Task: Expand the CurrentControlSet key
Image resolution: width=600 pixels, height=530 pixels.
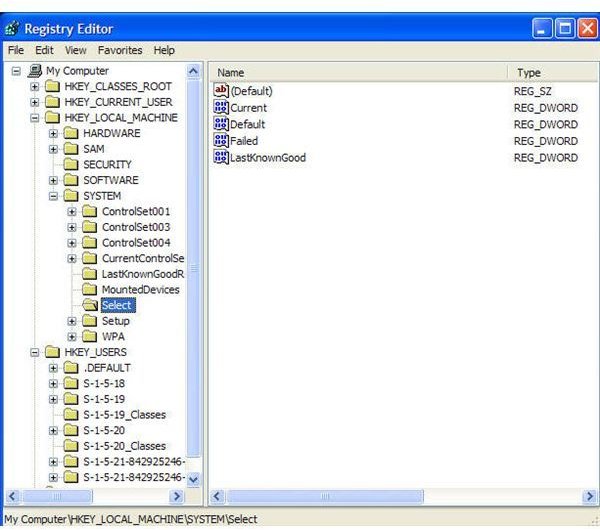Action: 72,259
